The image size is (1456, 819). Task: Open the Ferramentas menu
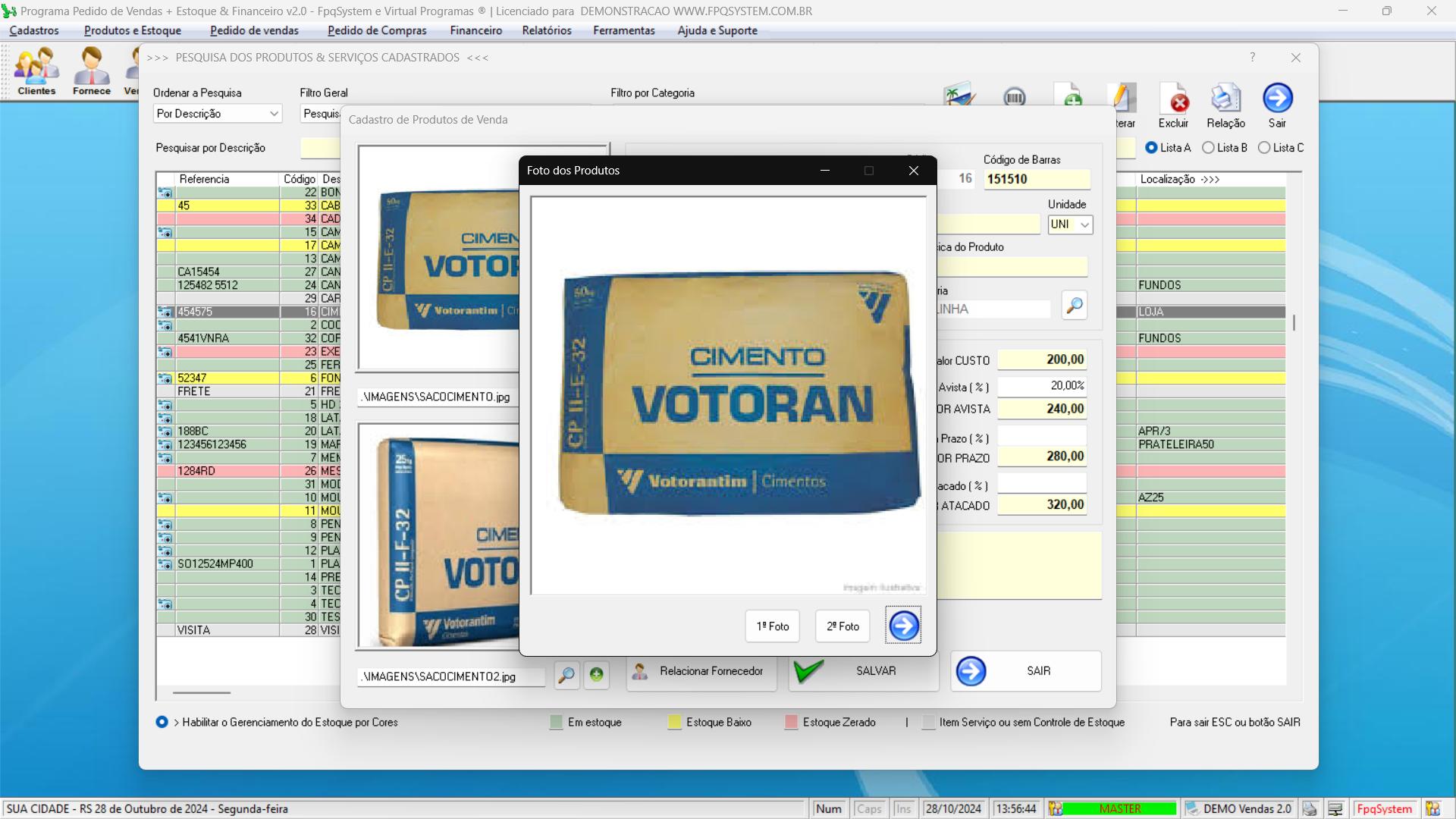[x=624, y=30]
